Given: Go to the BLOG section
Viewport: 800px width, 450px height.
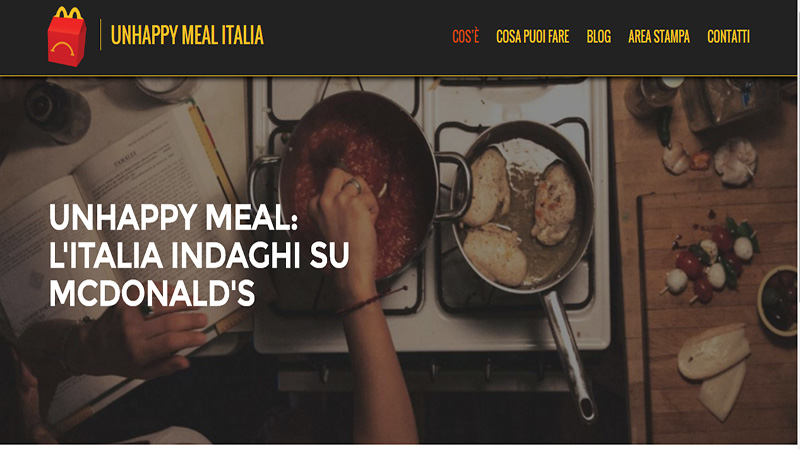Looking at the screenshot, I should 598,37.
